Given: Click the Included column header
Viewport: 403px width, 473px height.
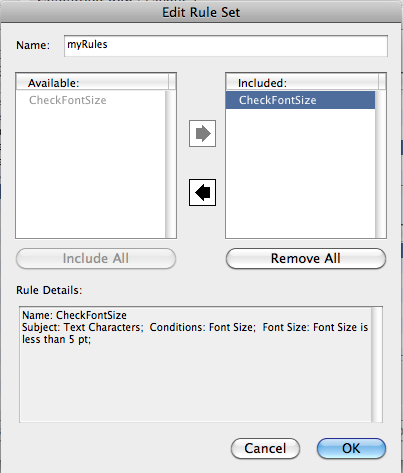Looking at the screenshot, I should tap(302, 82).
